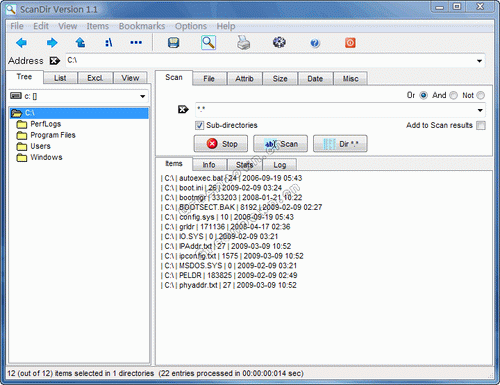Switch to the left panel View tab
The height and width of the screenshot is (385, 500).
[x=130, y=78]
